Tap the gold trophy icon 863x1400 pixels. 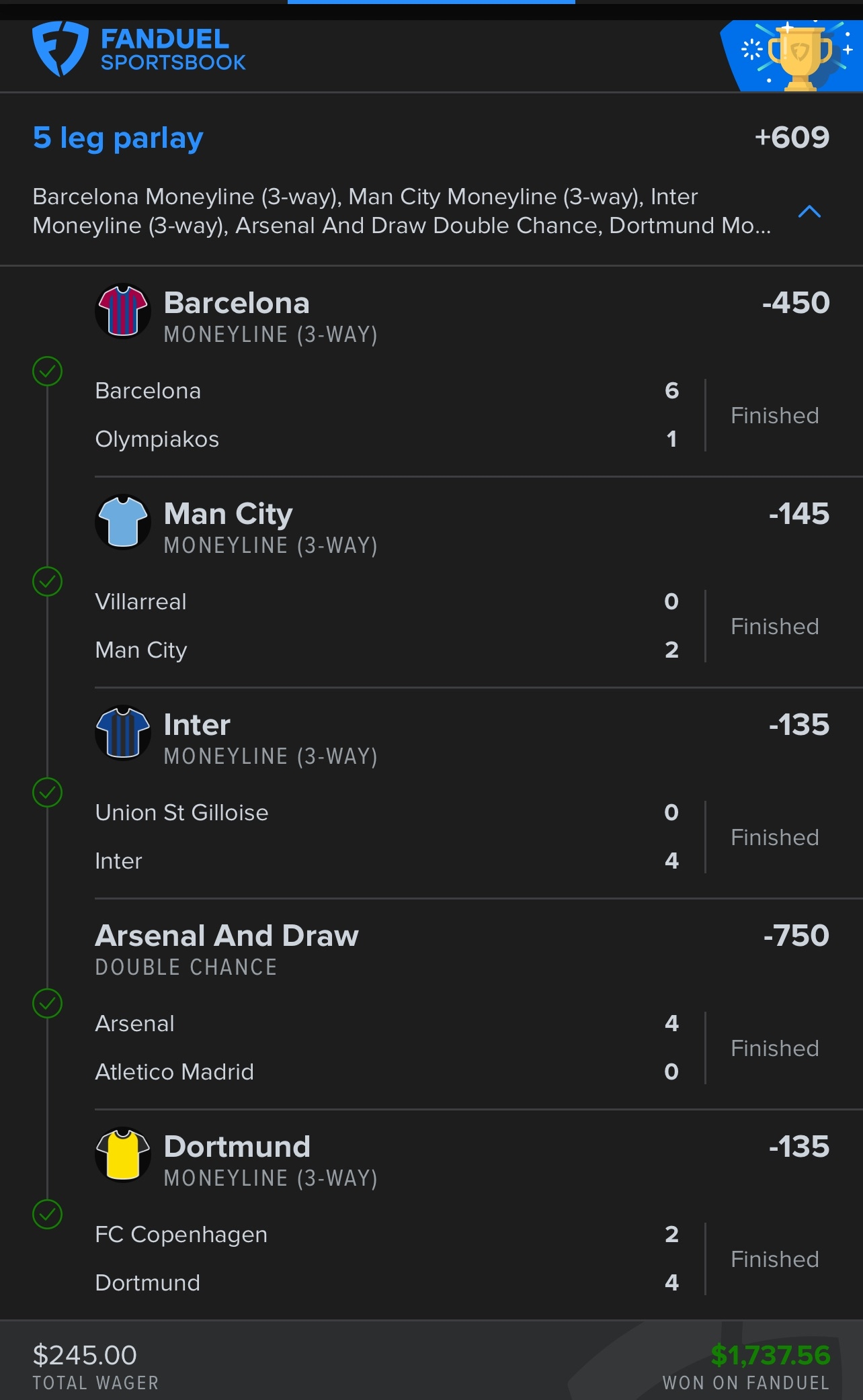tap(799, 56)
